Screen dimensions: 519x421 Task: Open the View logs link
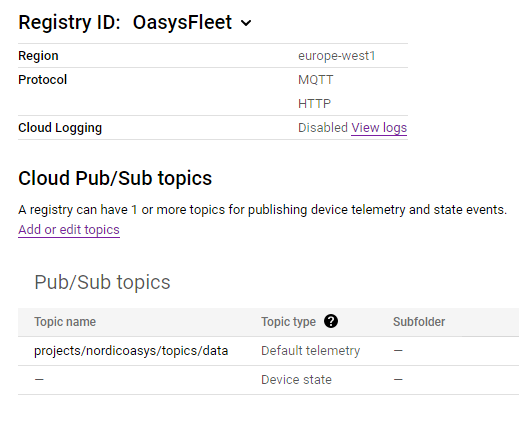pyautogui.click(x=379, y=128)
